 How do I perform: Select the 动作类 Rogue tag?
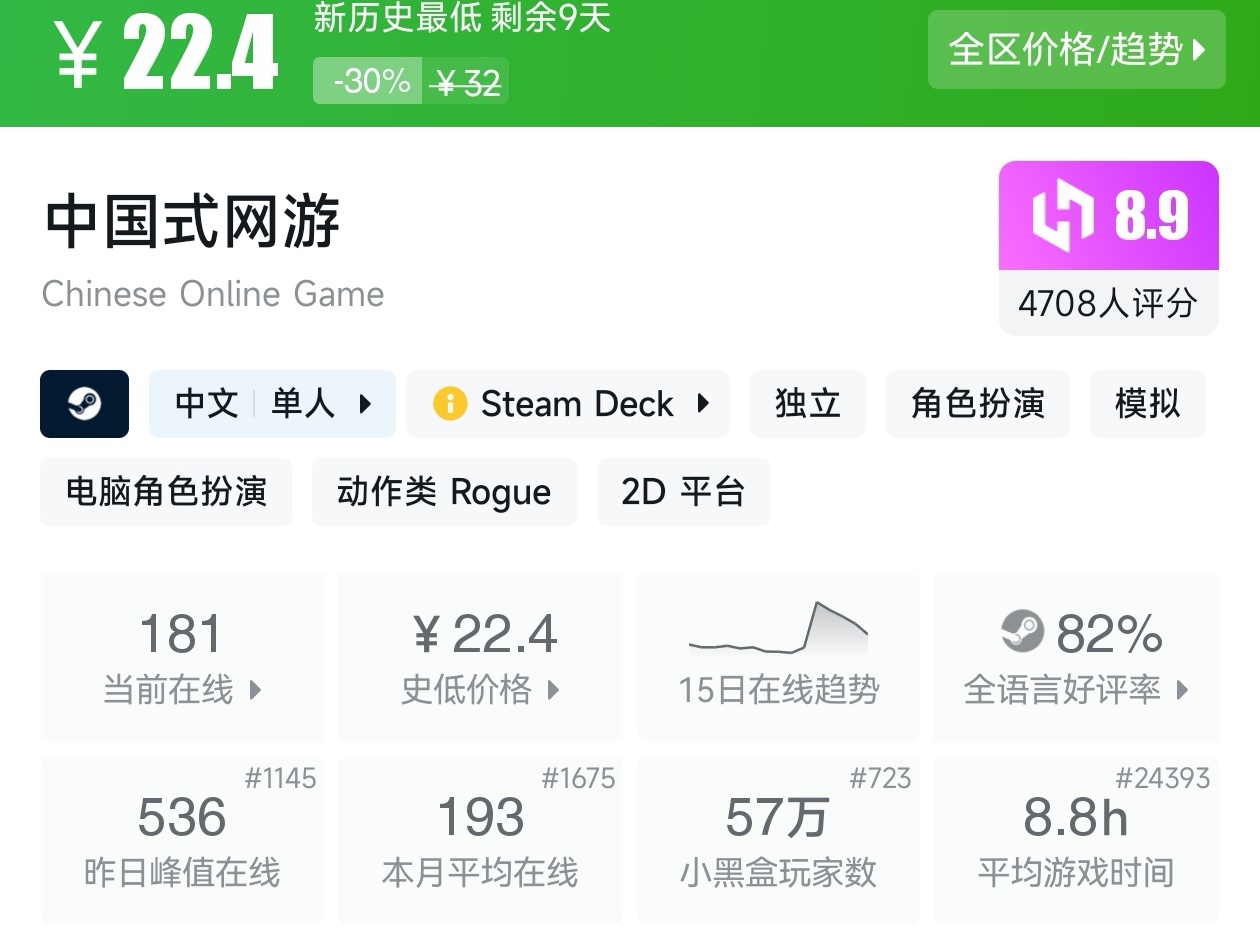click(x=444, y=492)
